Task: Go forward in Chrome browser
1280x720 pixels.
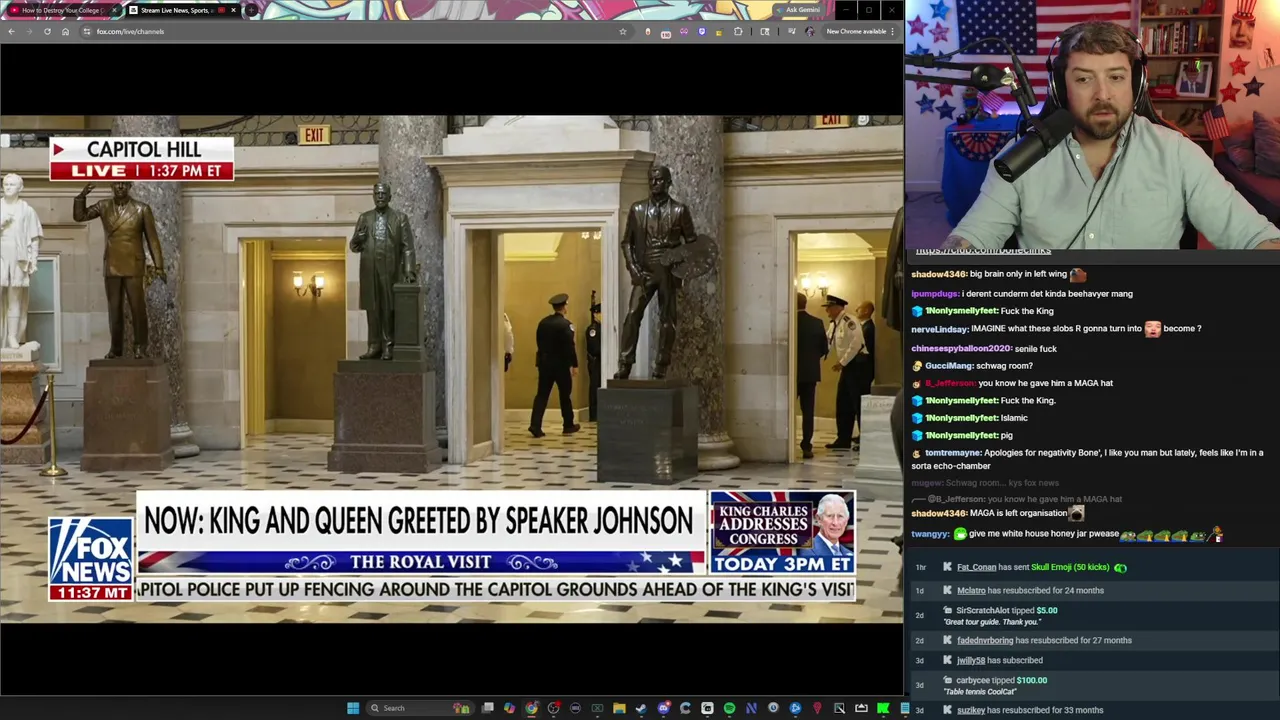Action: click(29, 31)
